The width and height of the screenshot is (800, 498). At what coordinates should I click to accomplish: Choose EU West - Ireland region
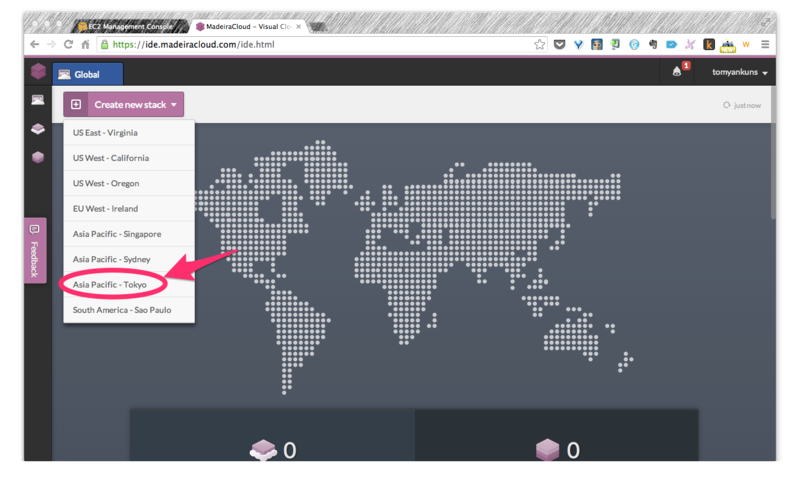point(129,209)
